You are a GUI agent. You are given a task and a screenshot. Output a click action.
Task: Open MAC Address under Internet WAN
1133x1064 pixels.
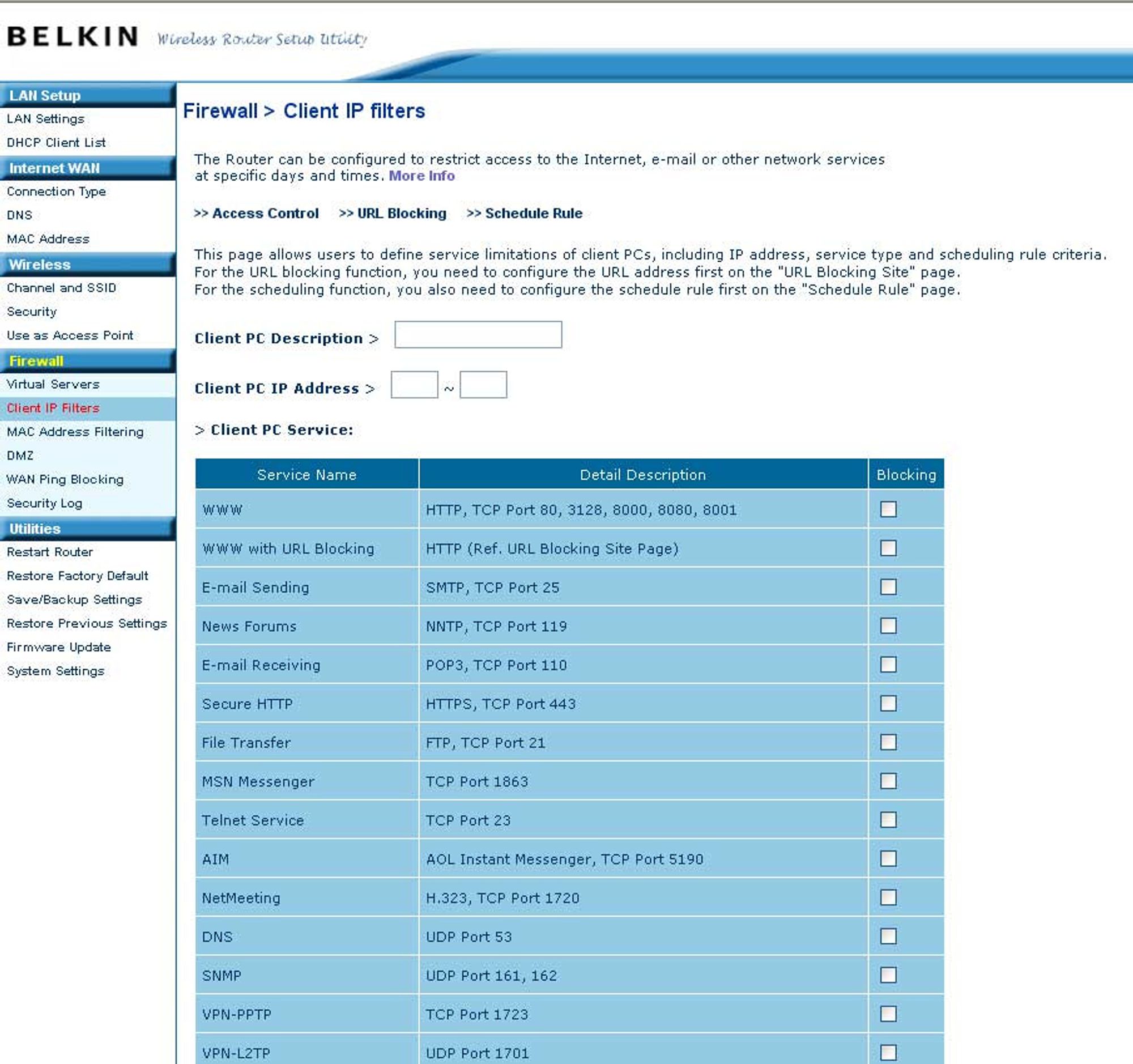tap(48, 239)
